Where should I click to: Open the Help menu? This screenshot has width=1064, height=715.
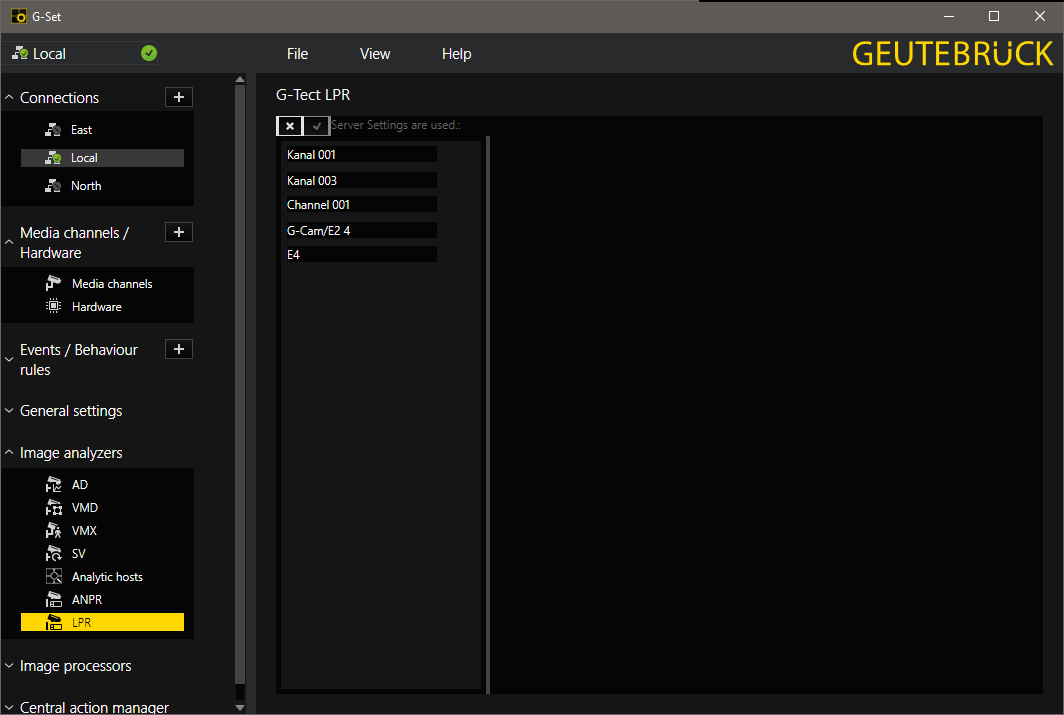(x=456, y=54)
